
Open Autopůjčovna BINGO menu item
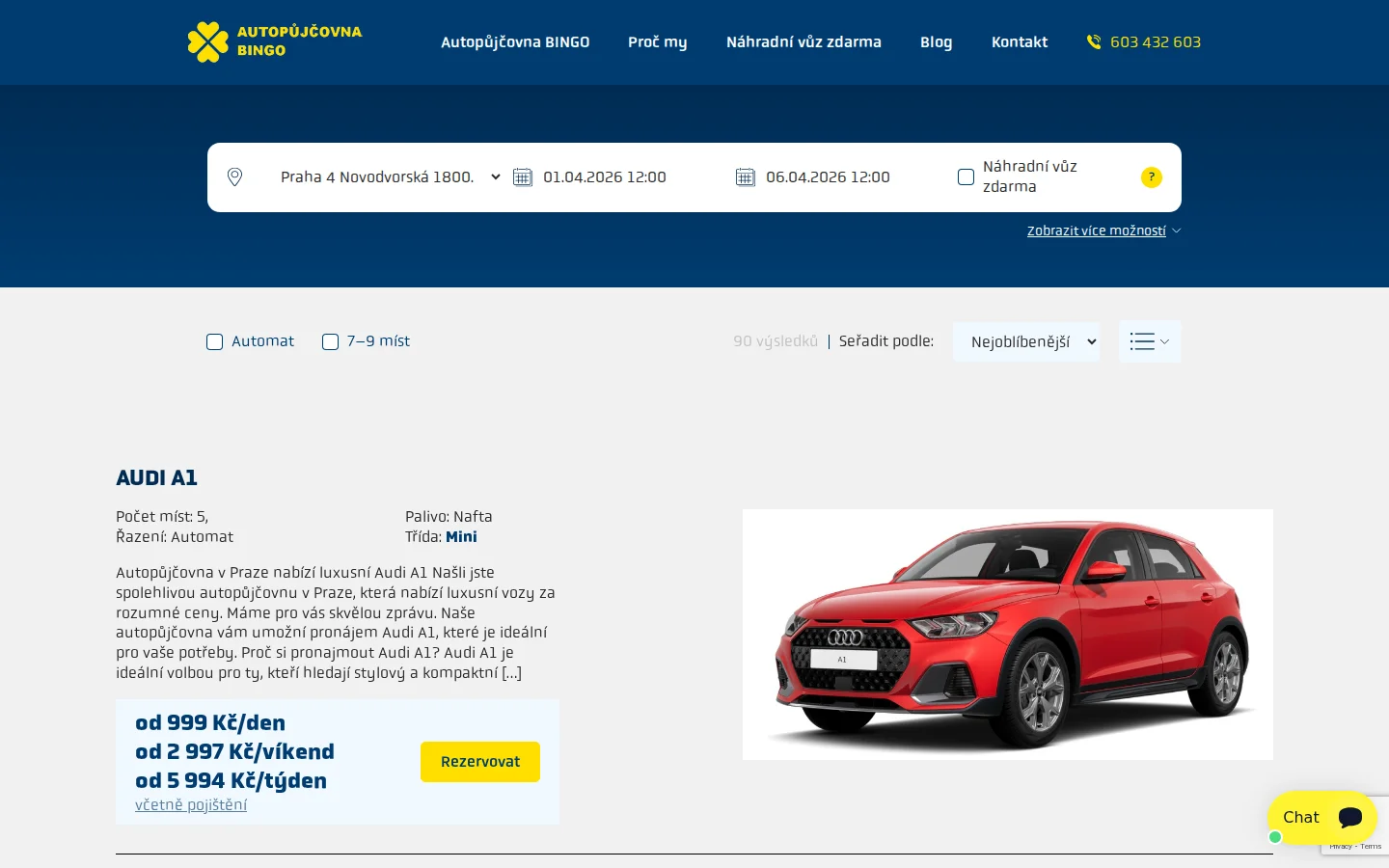point(515,41)
